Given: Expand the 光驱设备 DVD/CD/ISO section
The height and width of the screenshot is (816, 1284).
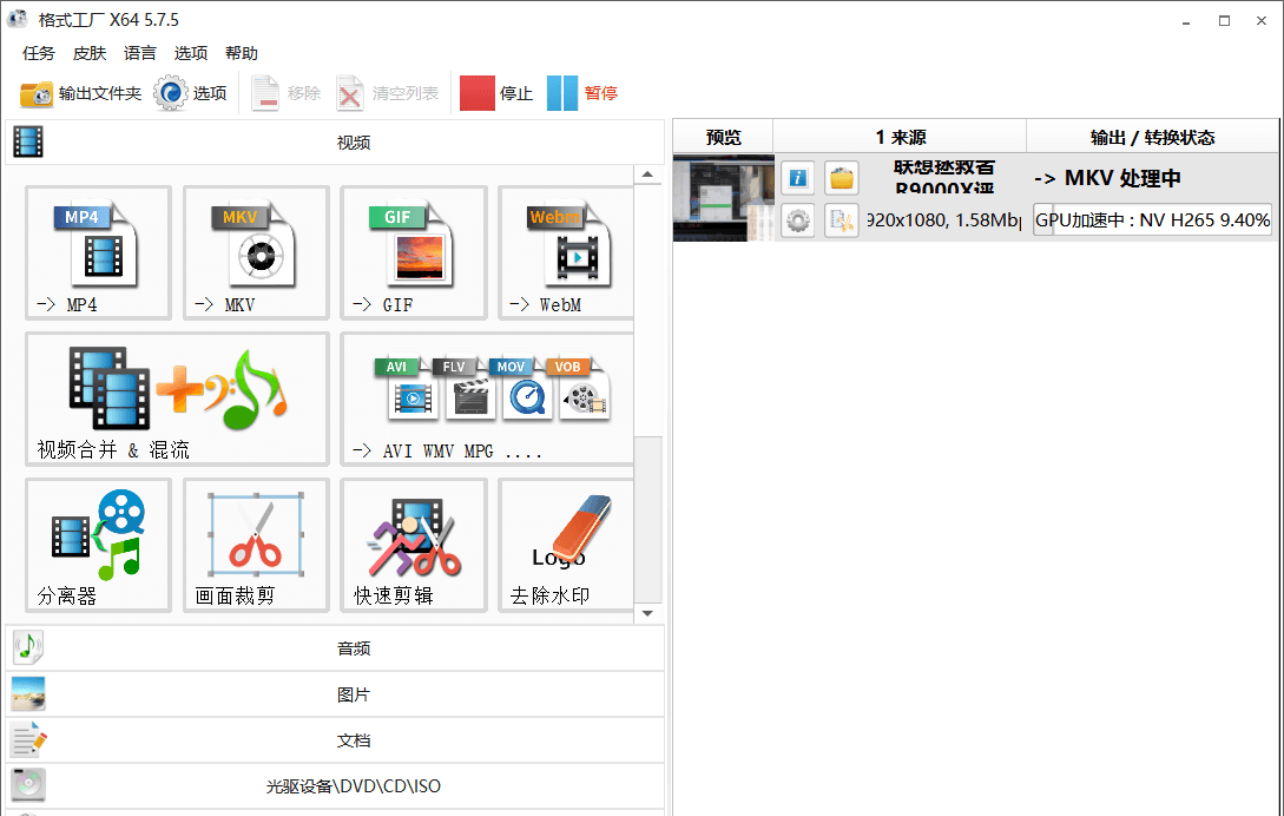Looking at the screenshot, I should [353, 786].
